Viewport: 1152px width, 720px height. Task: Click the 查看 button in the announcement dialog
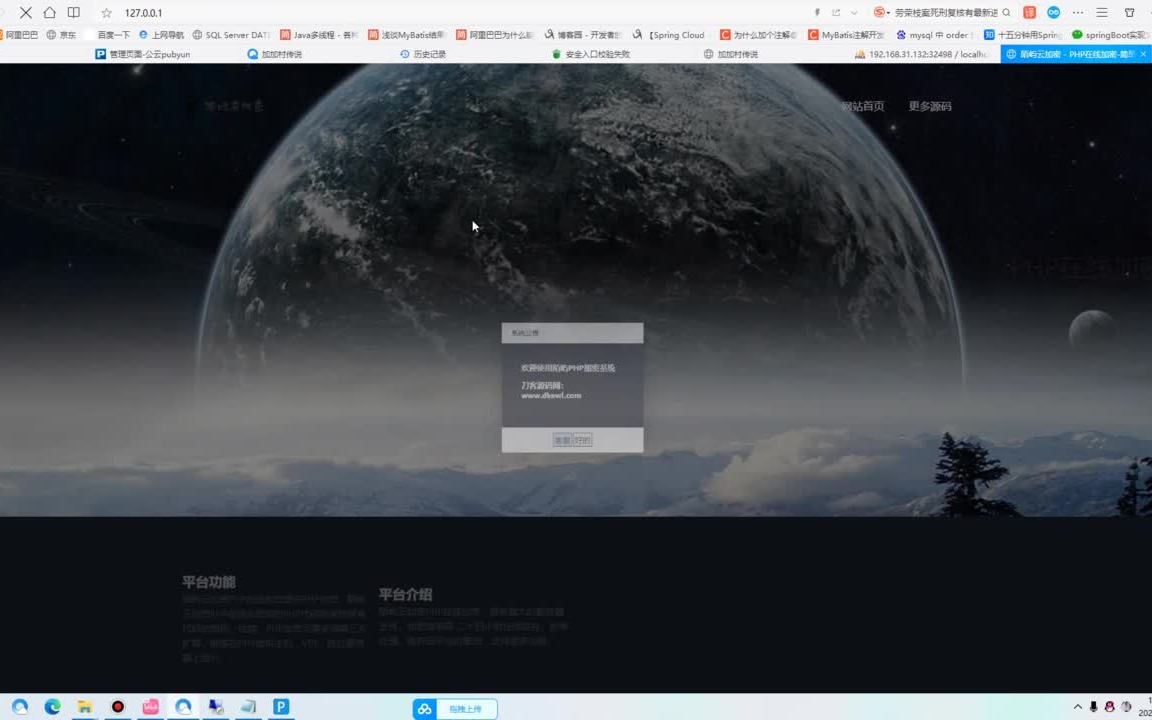point(562,440)
